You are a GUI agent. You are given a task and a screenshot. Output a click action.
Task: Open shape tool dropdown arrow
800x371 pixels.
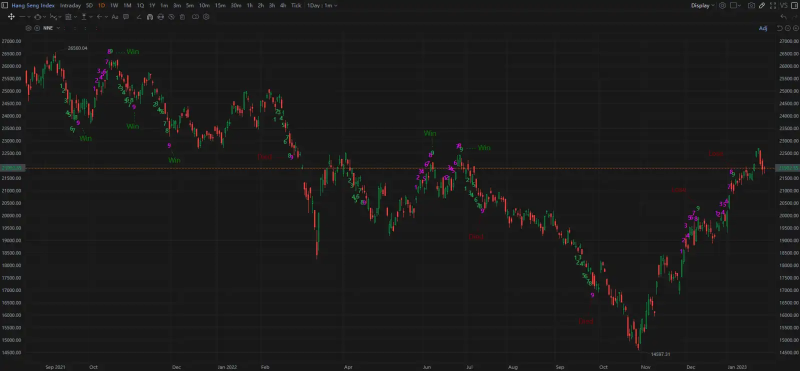click(44, 17)
